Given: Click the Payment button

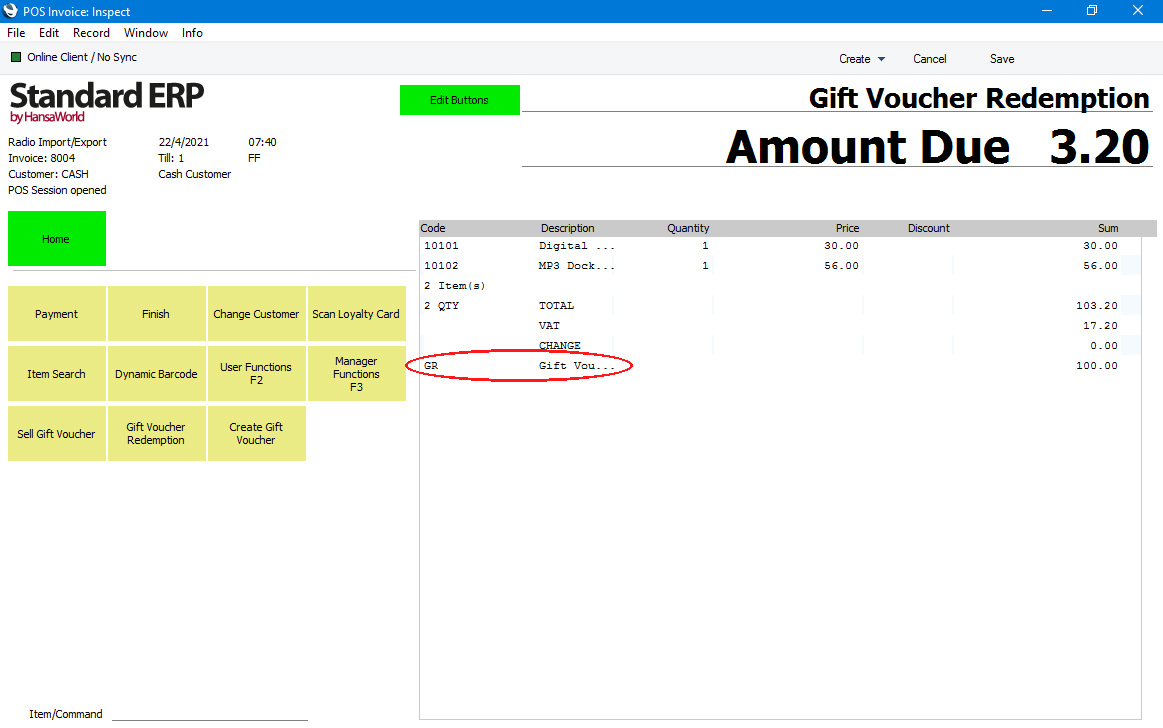Looking at the screenshot, I should point(56,314).
